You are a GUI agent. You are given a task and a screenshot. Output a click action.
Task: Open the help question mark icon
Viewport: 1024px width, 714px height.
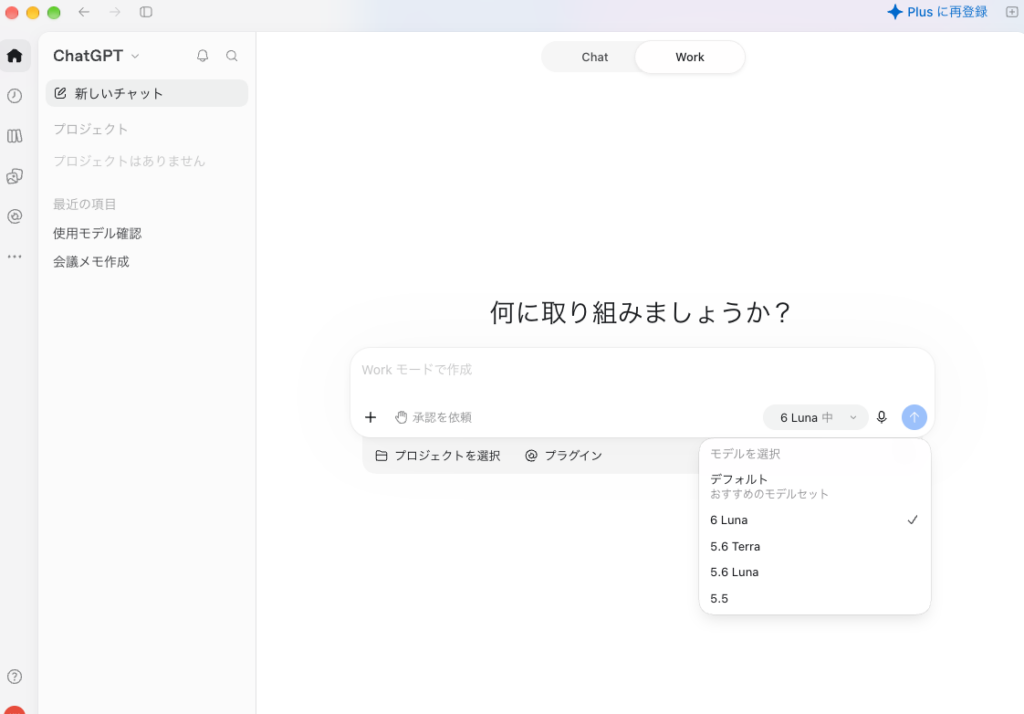pyautogui.click(x=14, y=677)
